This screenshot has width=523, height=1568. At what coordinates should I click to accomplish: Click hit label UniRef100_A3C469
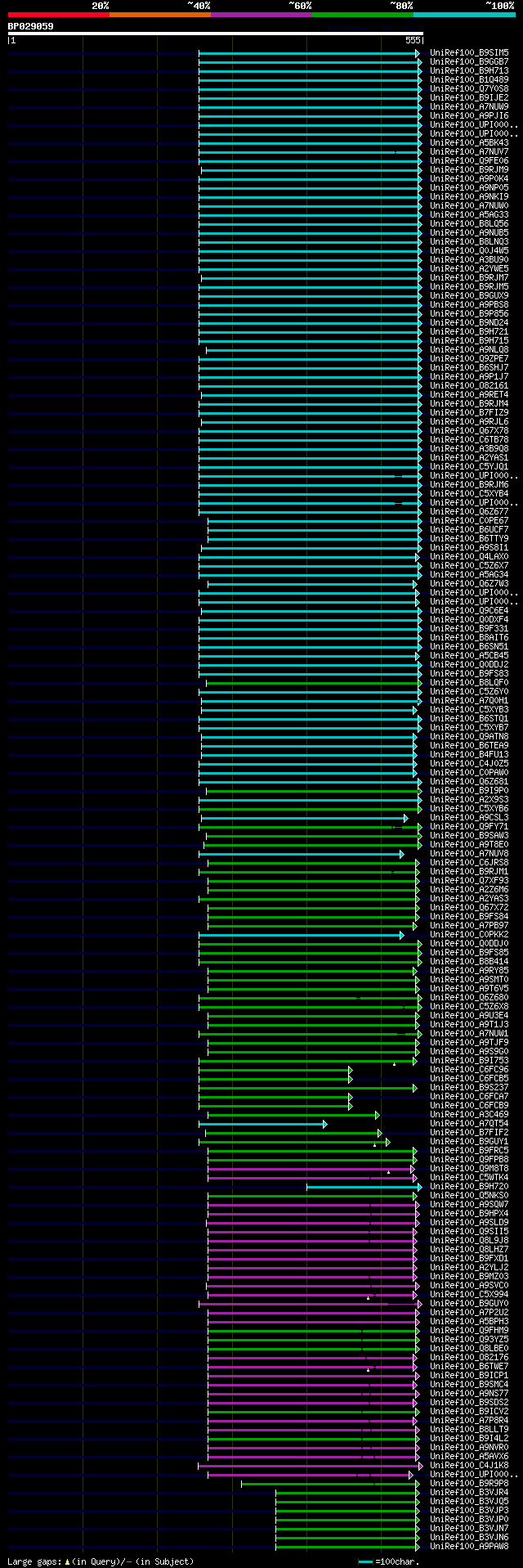click(x=469, y=1115)
